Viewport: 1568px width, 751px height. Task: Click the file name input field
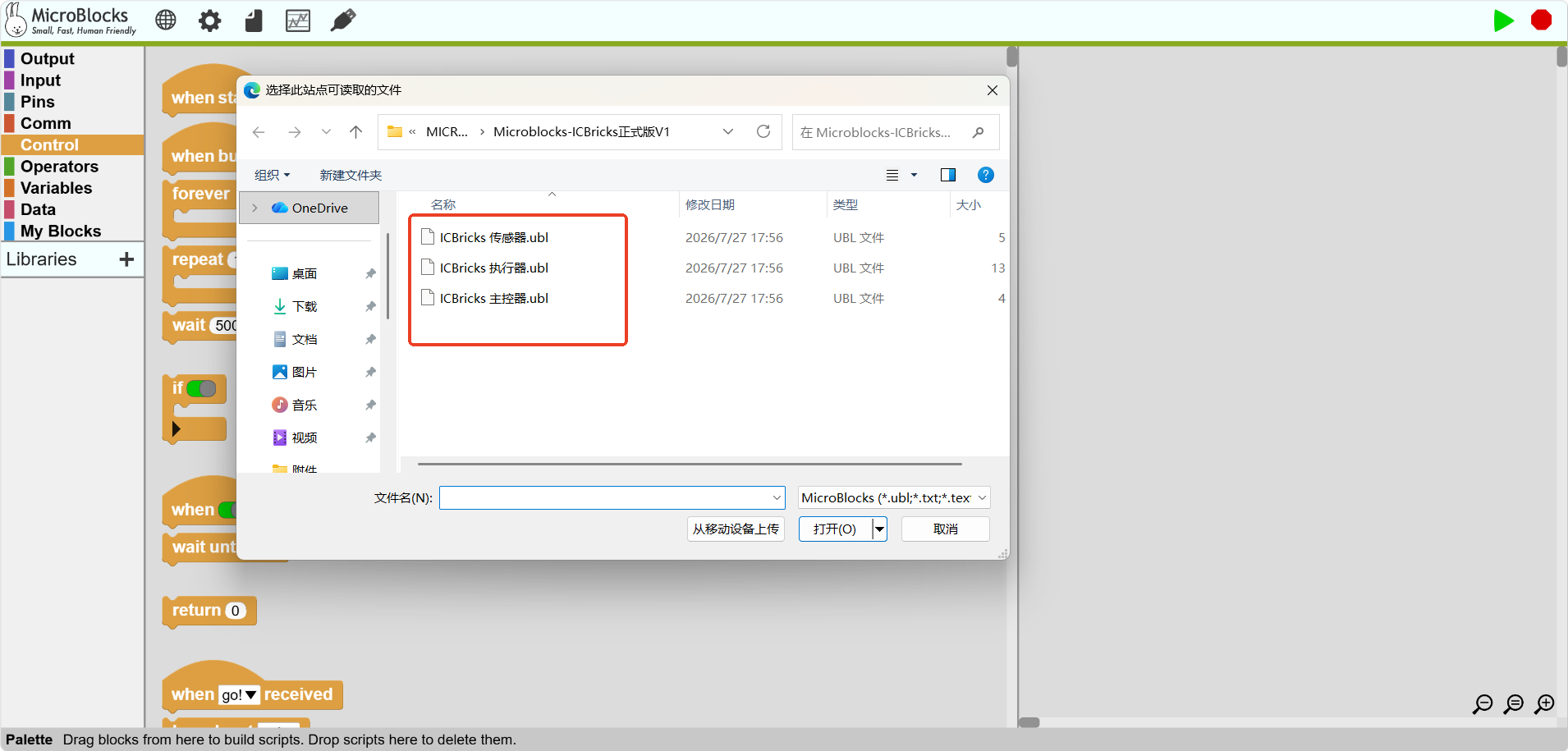(x=612, y=497)
